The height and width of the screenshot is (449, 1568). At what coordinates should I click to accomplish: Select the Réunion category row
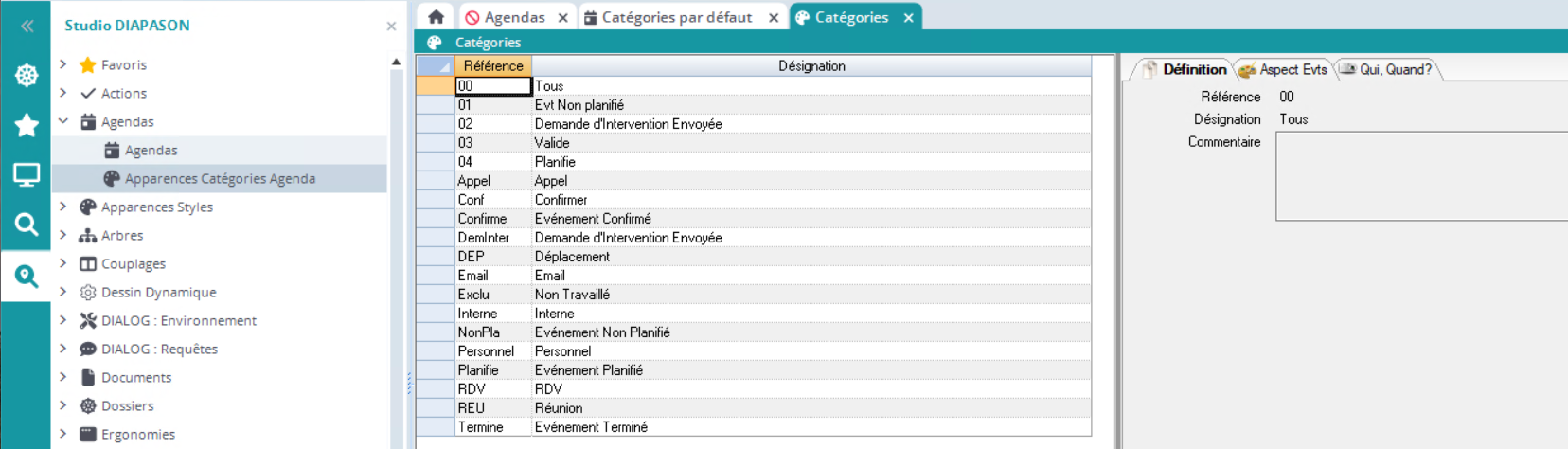(559, 408)
